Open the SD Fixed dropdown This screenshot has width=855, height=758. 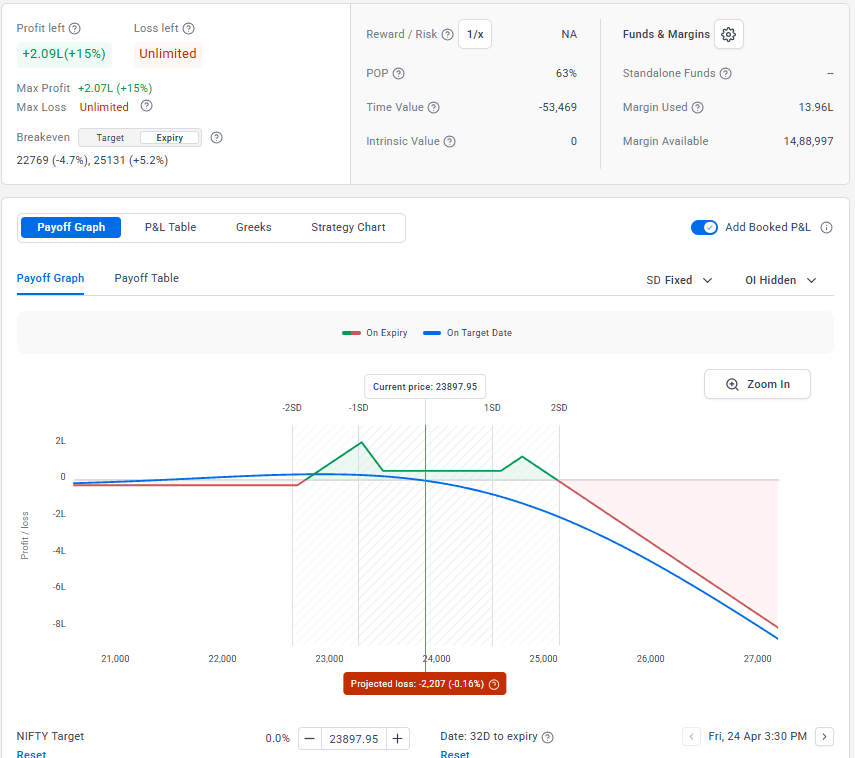pos(679,280)
